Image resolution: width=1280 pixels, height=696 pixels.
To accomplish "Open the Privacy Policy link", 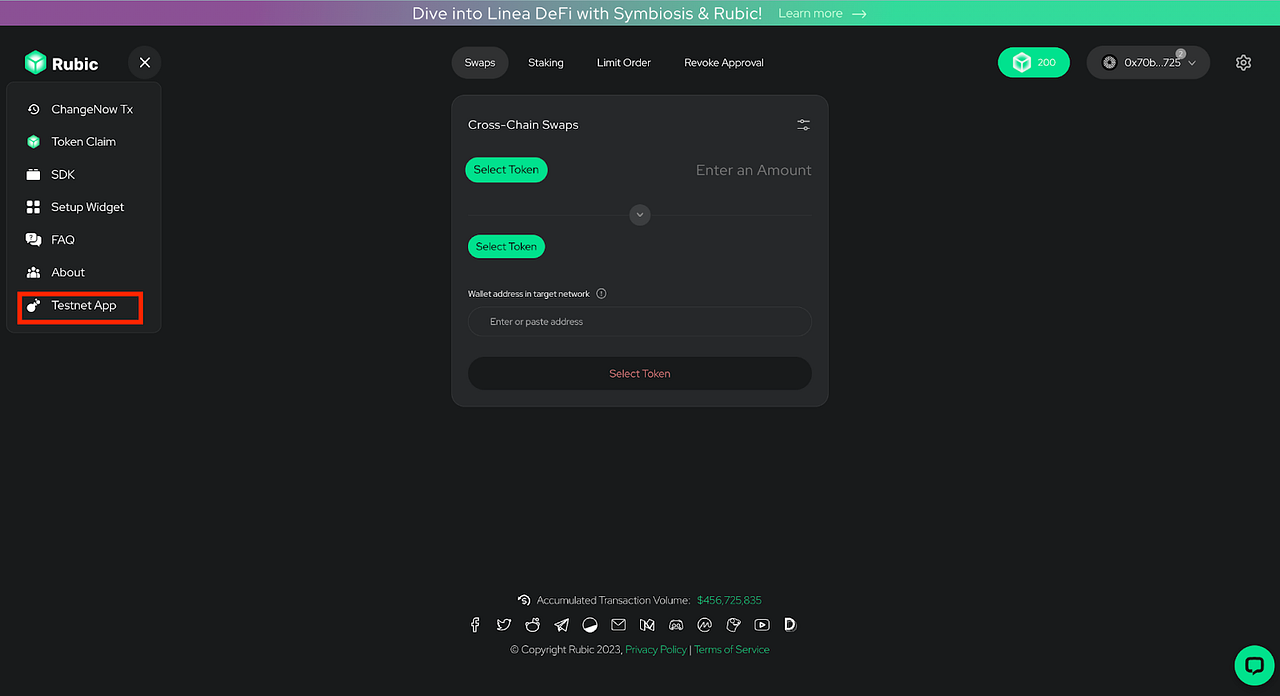I will pos(656,650).
